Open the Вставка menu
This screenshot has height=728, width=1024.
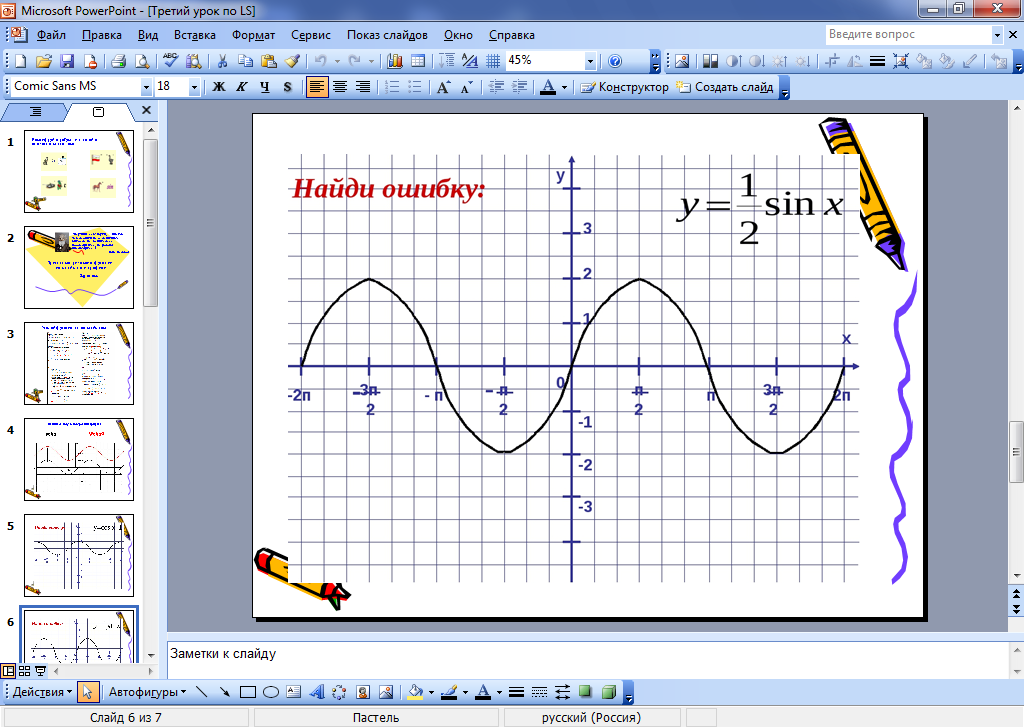point(195,35)
